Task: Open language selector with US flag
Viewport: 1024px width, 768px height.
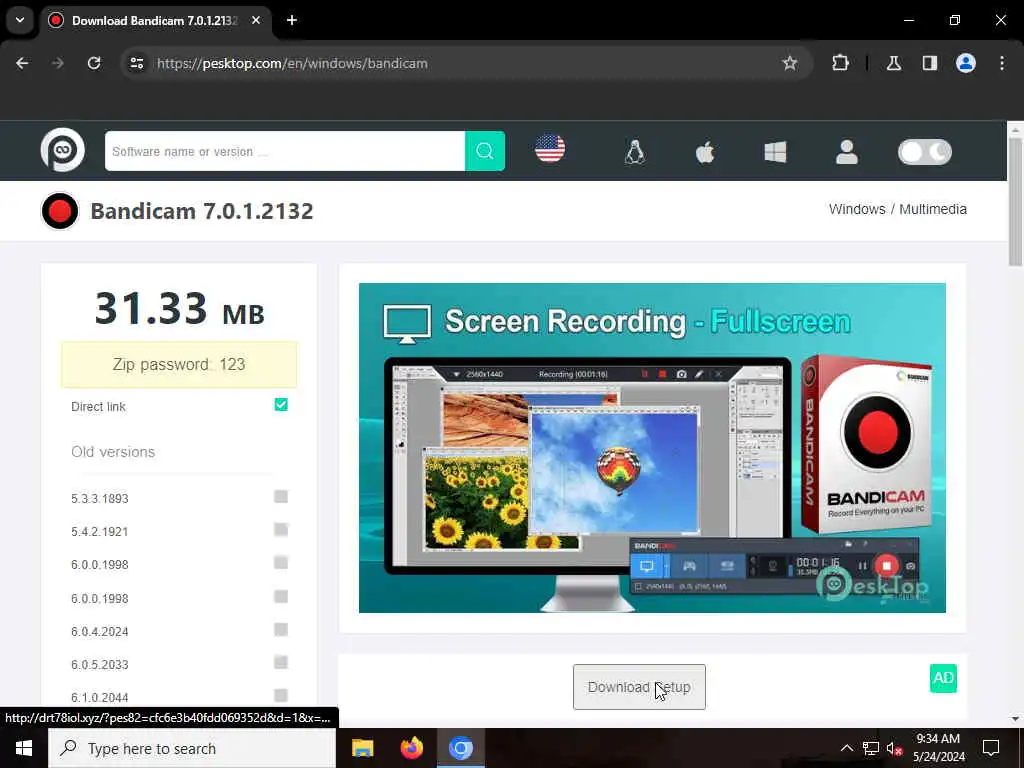Action: coord(550,149)
